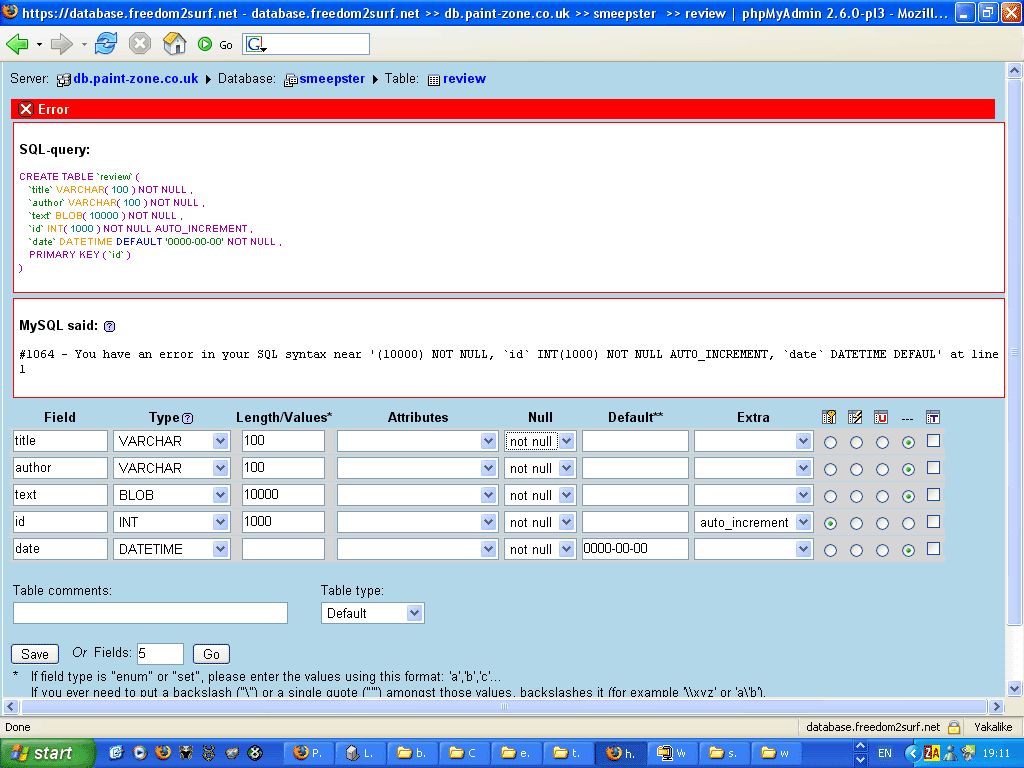1024x768 pixels.
Task: Click the Primary key column header icon
Action: (829, 417)
